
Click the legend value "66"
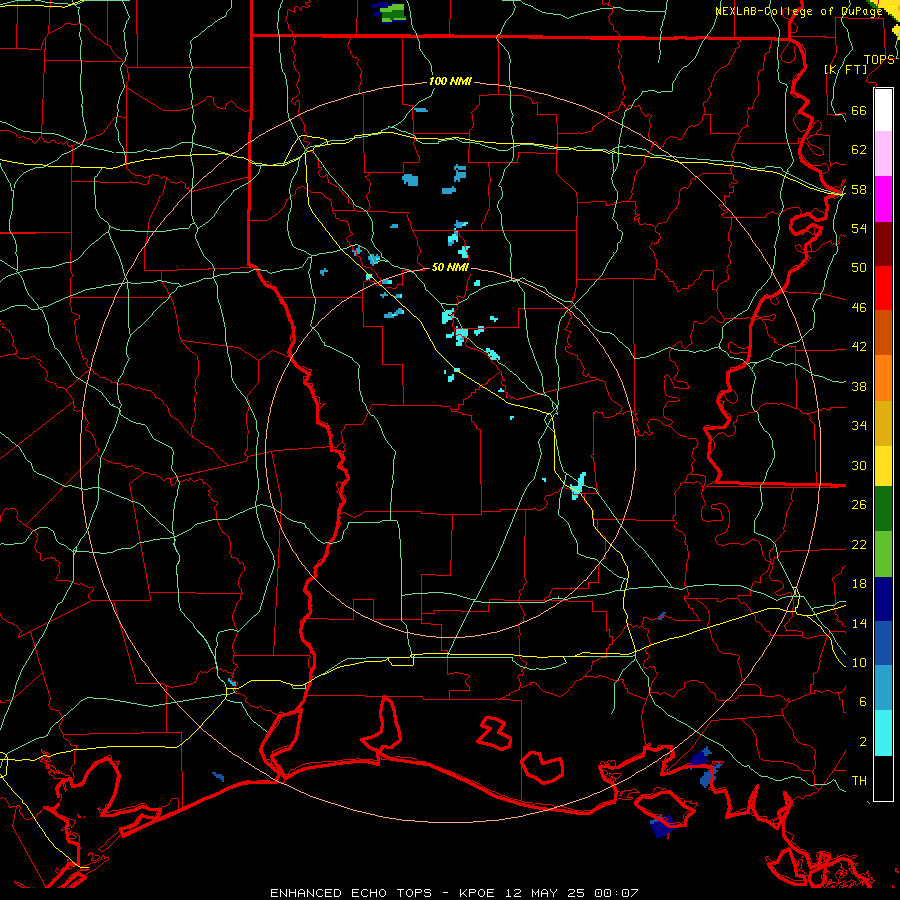(859, 110)
